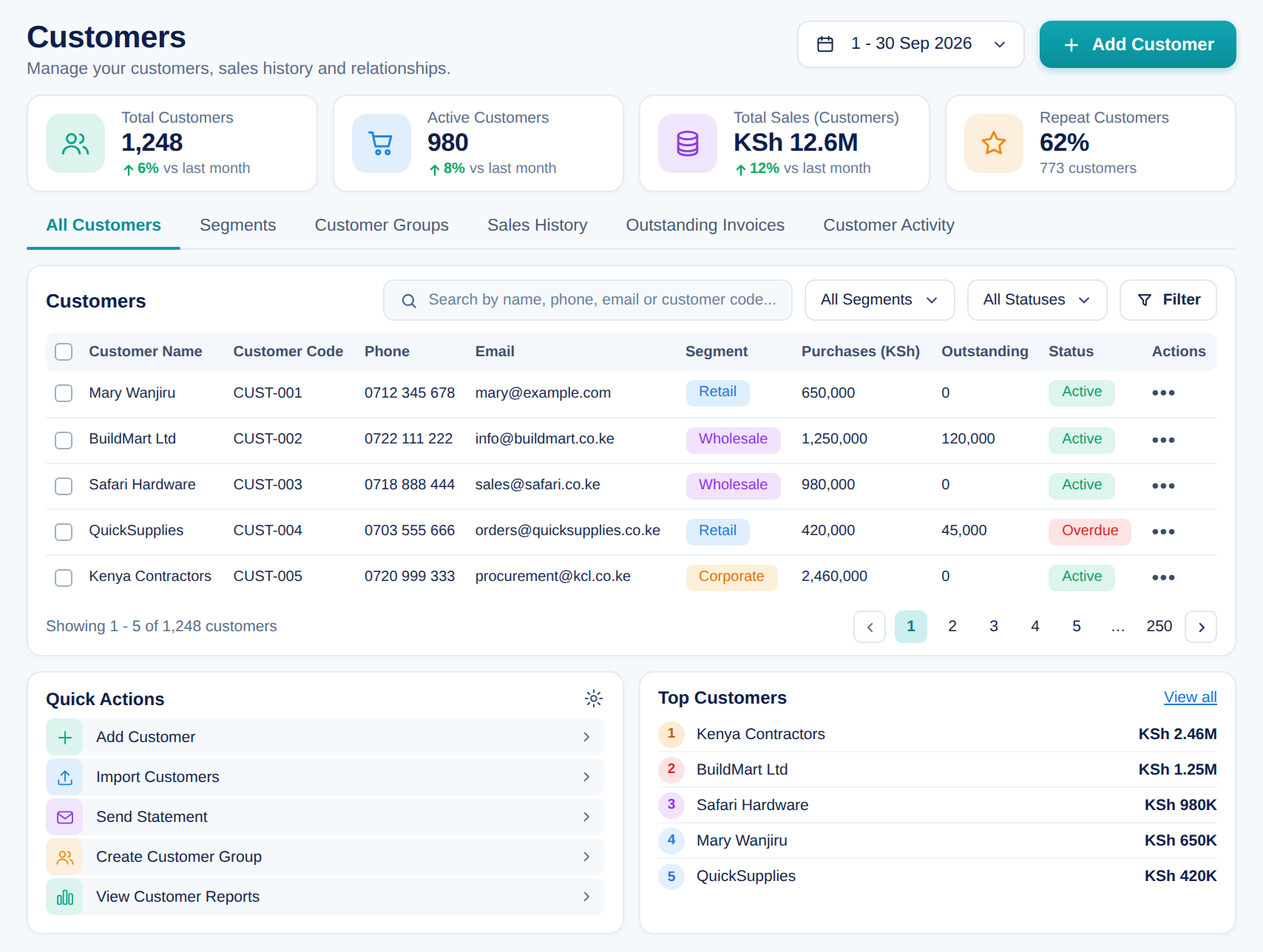This screenshot has height=952, width=1263.
Task: Open actions menu for Mary Wanjiru
Action: coord(1163,392)
